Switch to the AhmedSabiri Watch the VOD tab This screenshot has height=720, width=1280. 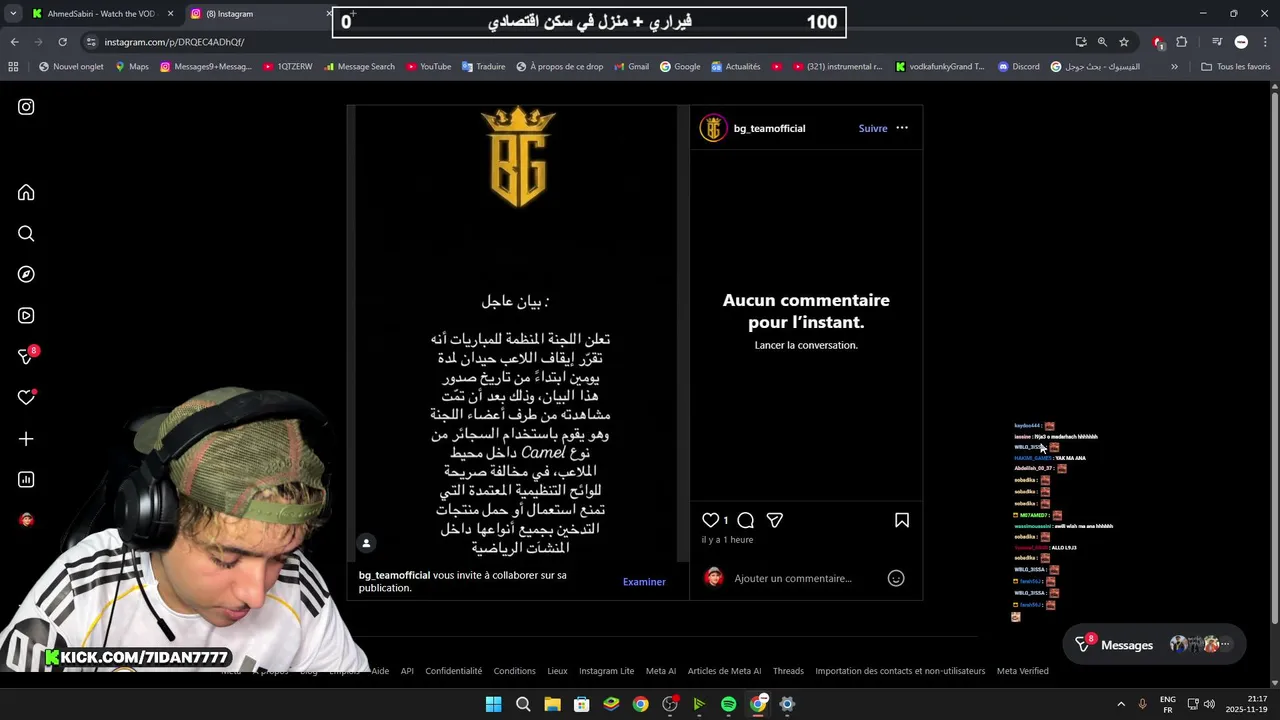tap(100, 14)
